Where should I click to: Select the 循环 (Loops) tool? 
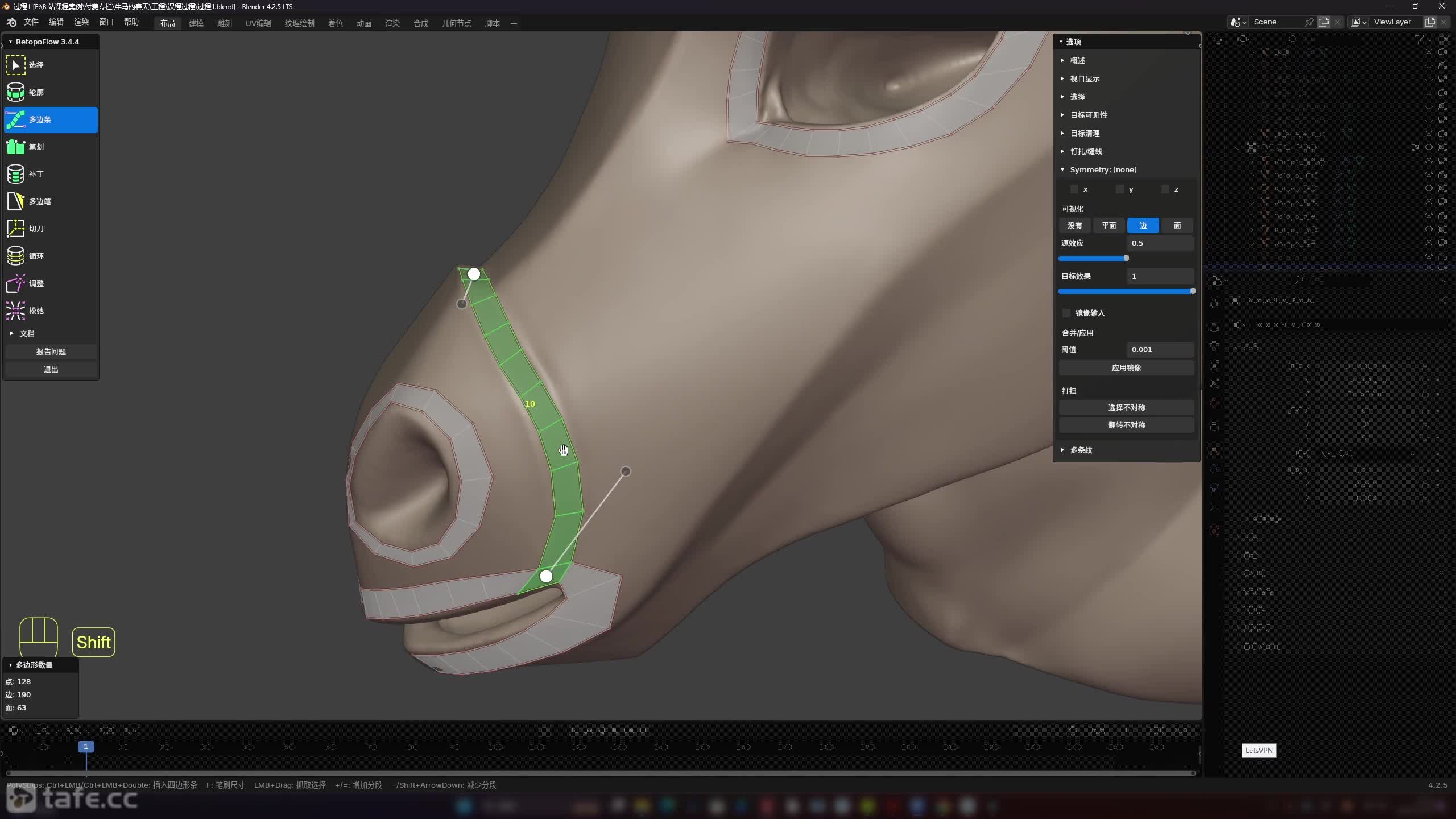35,256
